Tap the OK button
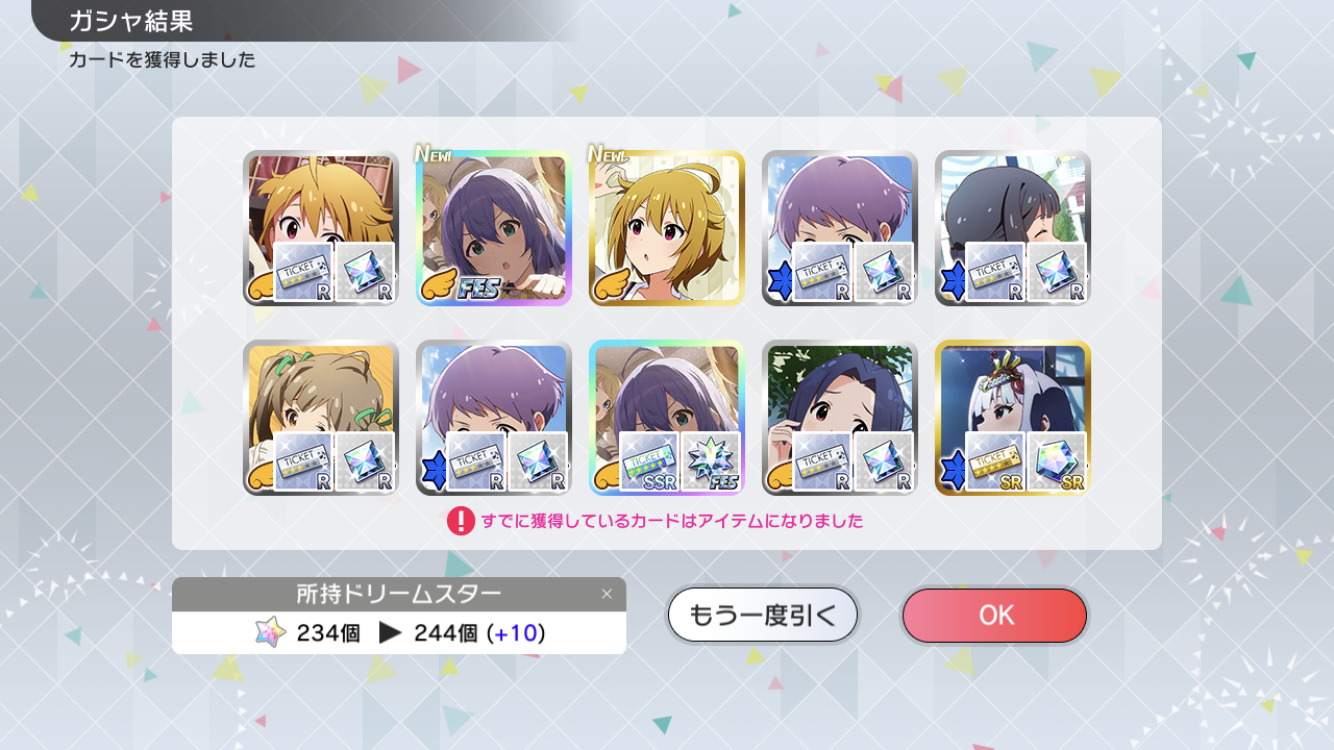Screen dimensions: 1334x750 [x=994, y=615]
